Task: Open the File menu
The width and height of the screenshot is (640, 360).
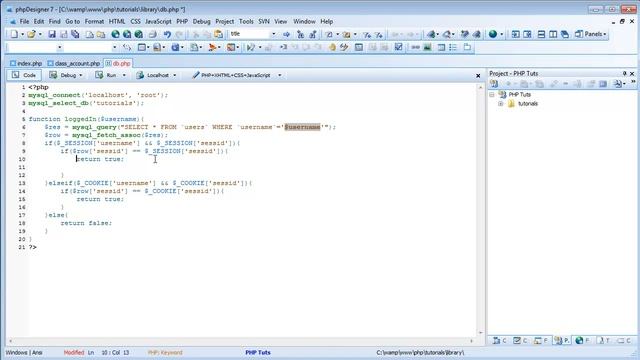Action: pos(24,22)
